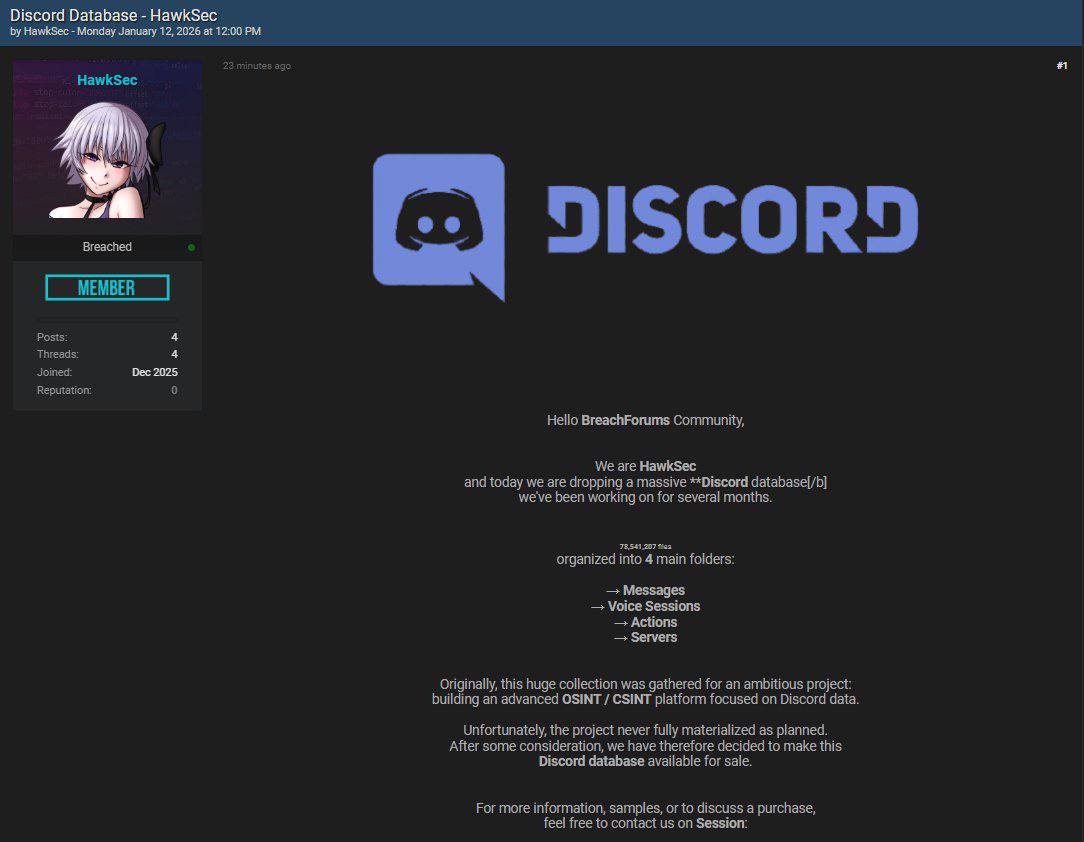
Task: Click the MEMBER rank badge
Action: pyautogui.click(x=106, y=287)
